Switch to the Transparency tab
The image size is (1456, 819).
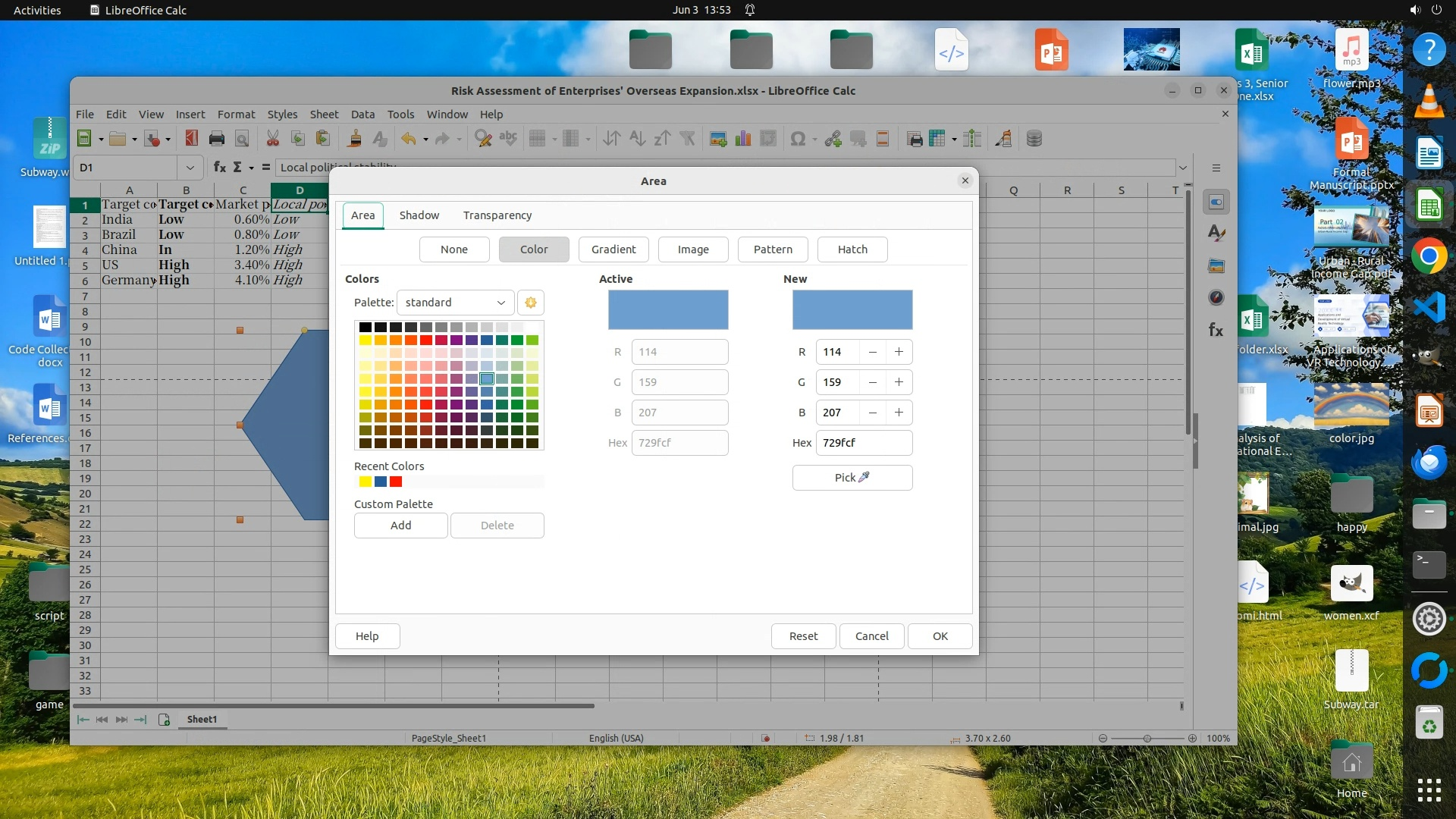pyautogui.click(x=497, y=215)
